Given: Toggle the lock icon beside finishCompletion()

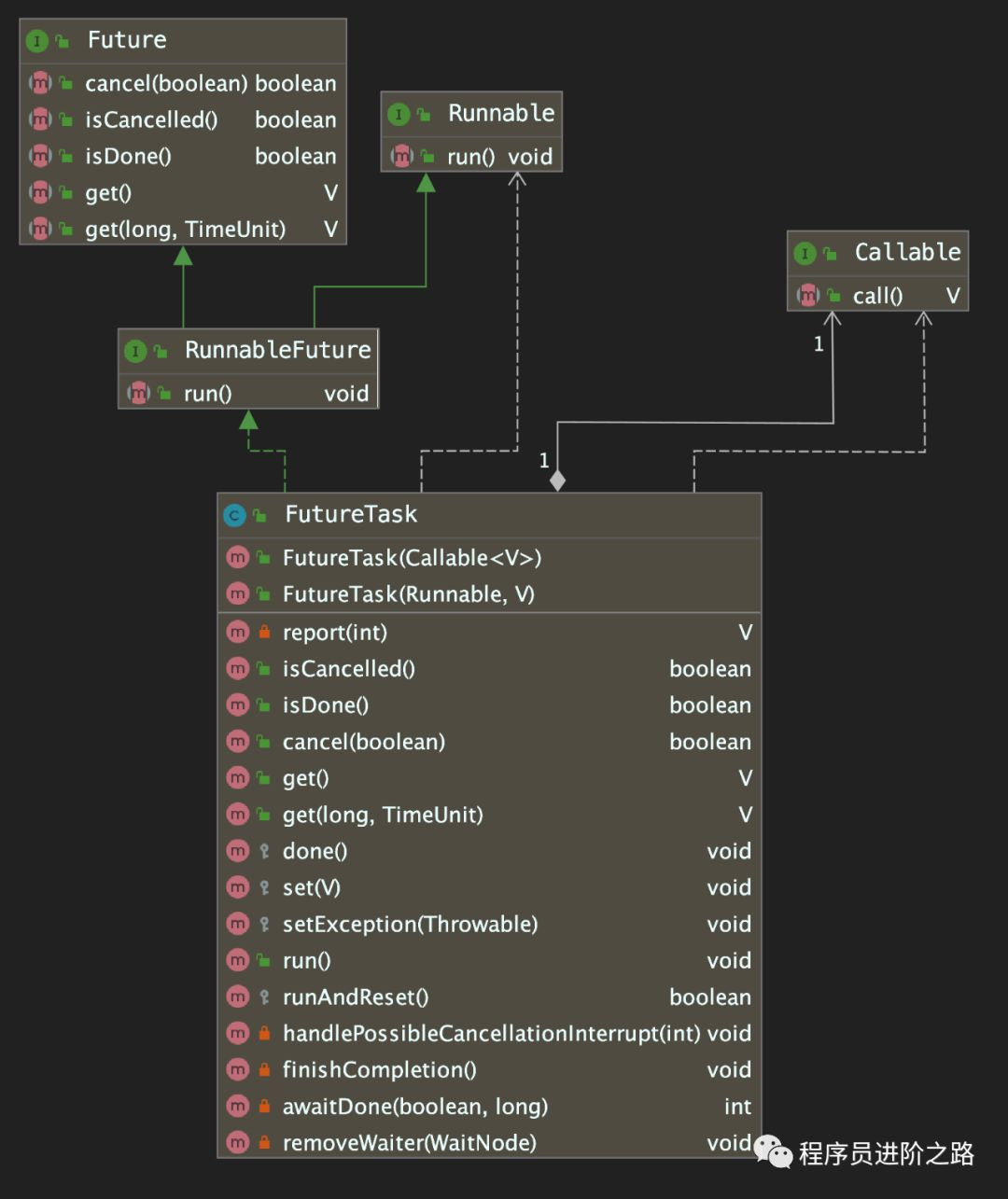Looking at the screenshot, I should [262, 1069].
